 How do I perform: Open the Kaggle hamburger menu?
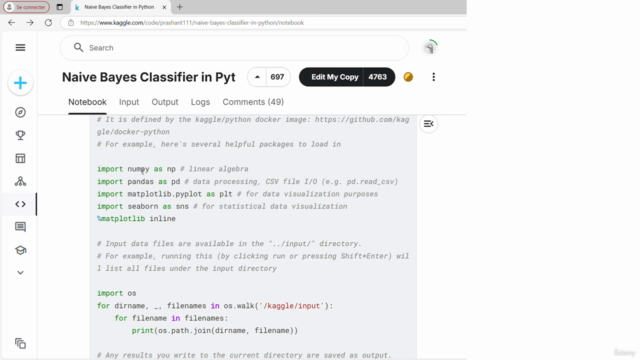point(20,48)
